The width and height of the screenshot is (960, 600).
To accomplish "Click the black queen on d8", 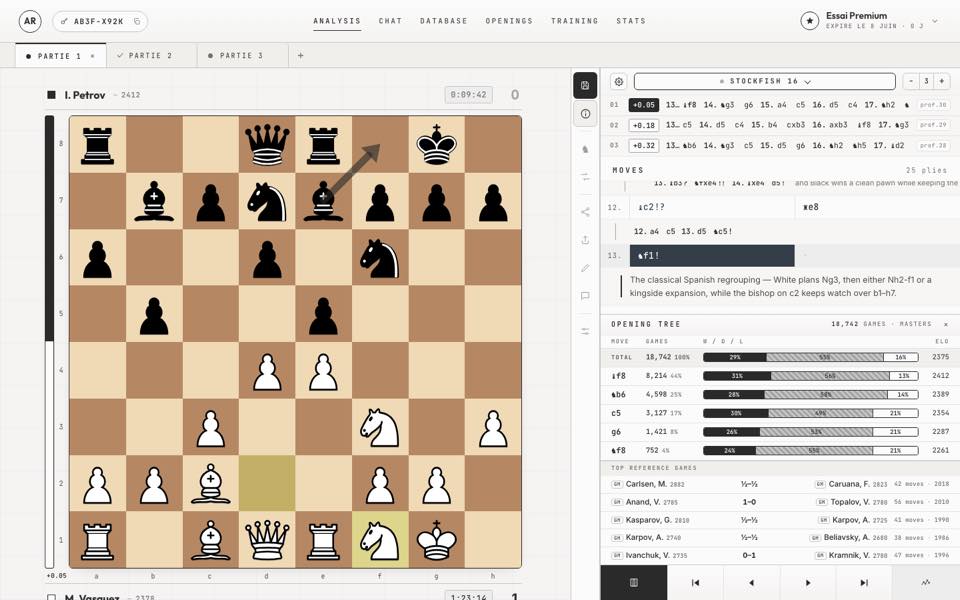I will [267, 144].
